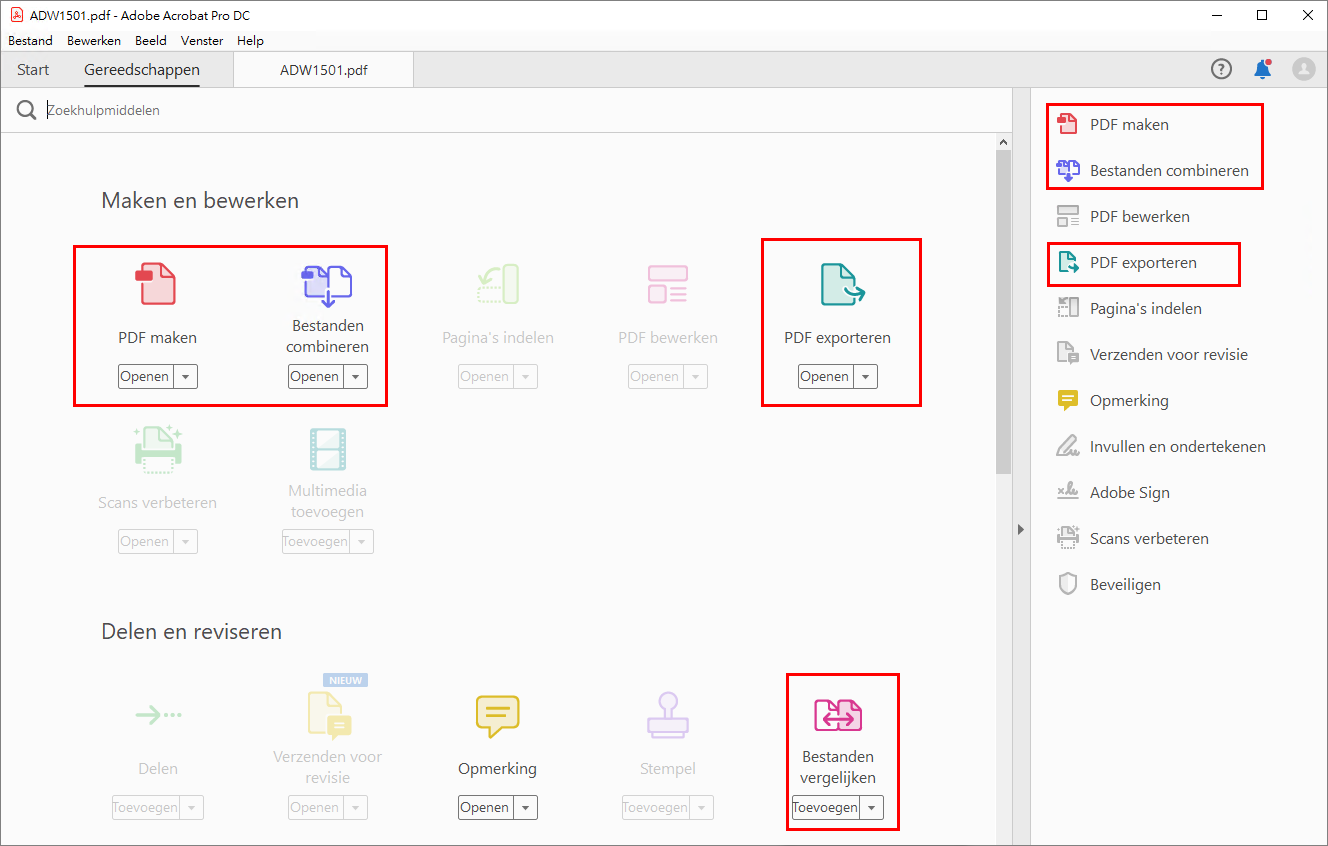Click the "Delen en reviseren" section heading

192,631
